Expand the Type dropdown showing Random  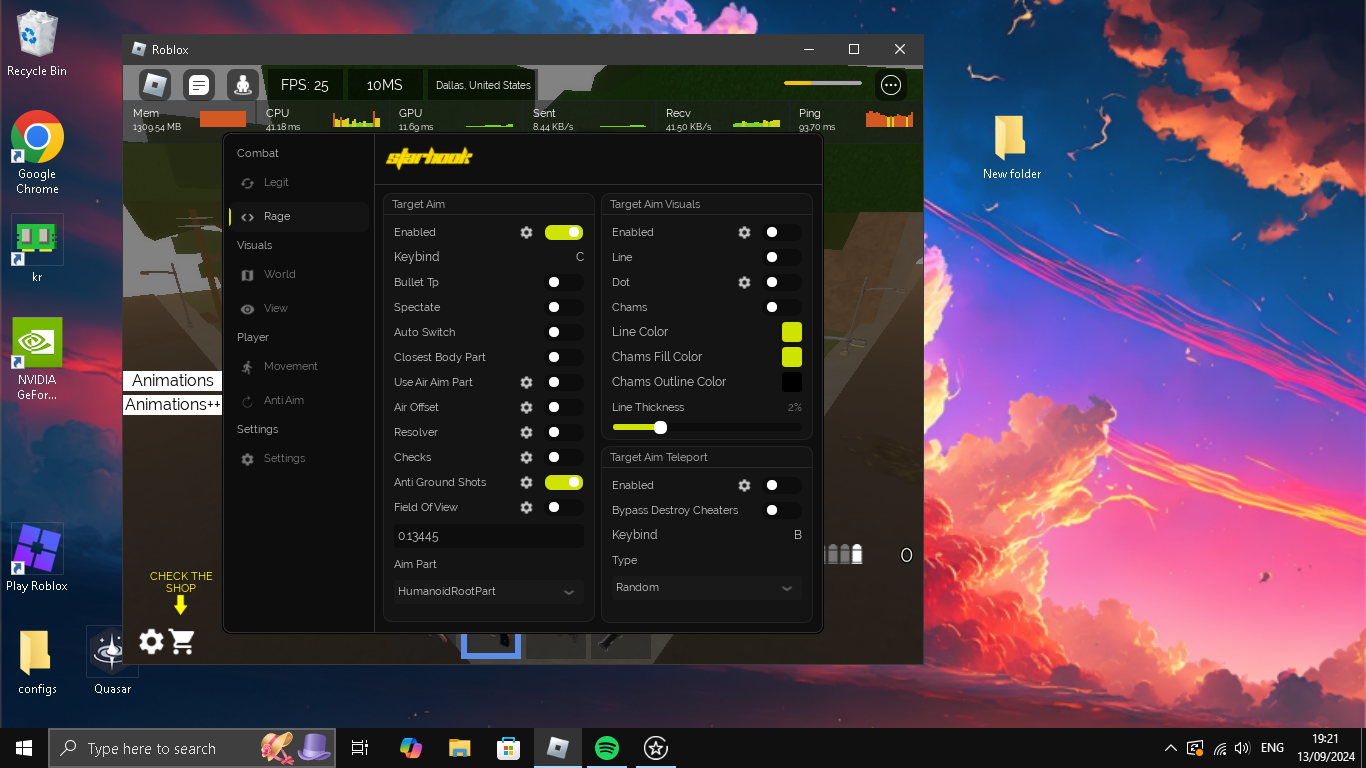(x=706, y=587)
